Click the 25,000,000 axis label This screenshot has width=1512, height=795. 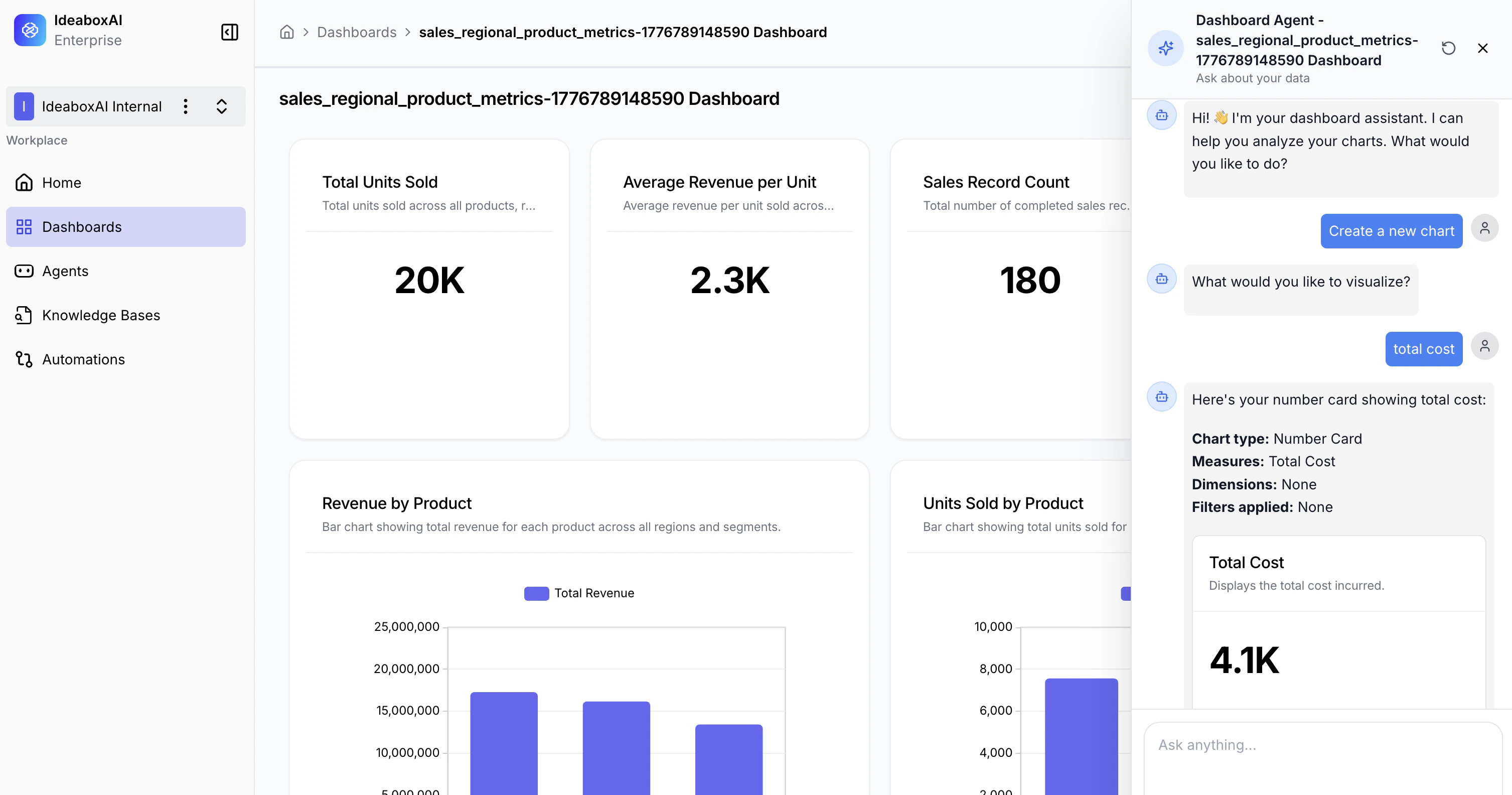[407, 626]
